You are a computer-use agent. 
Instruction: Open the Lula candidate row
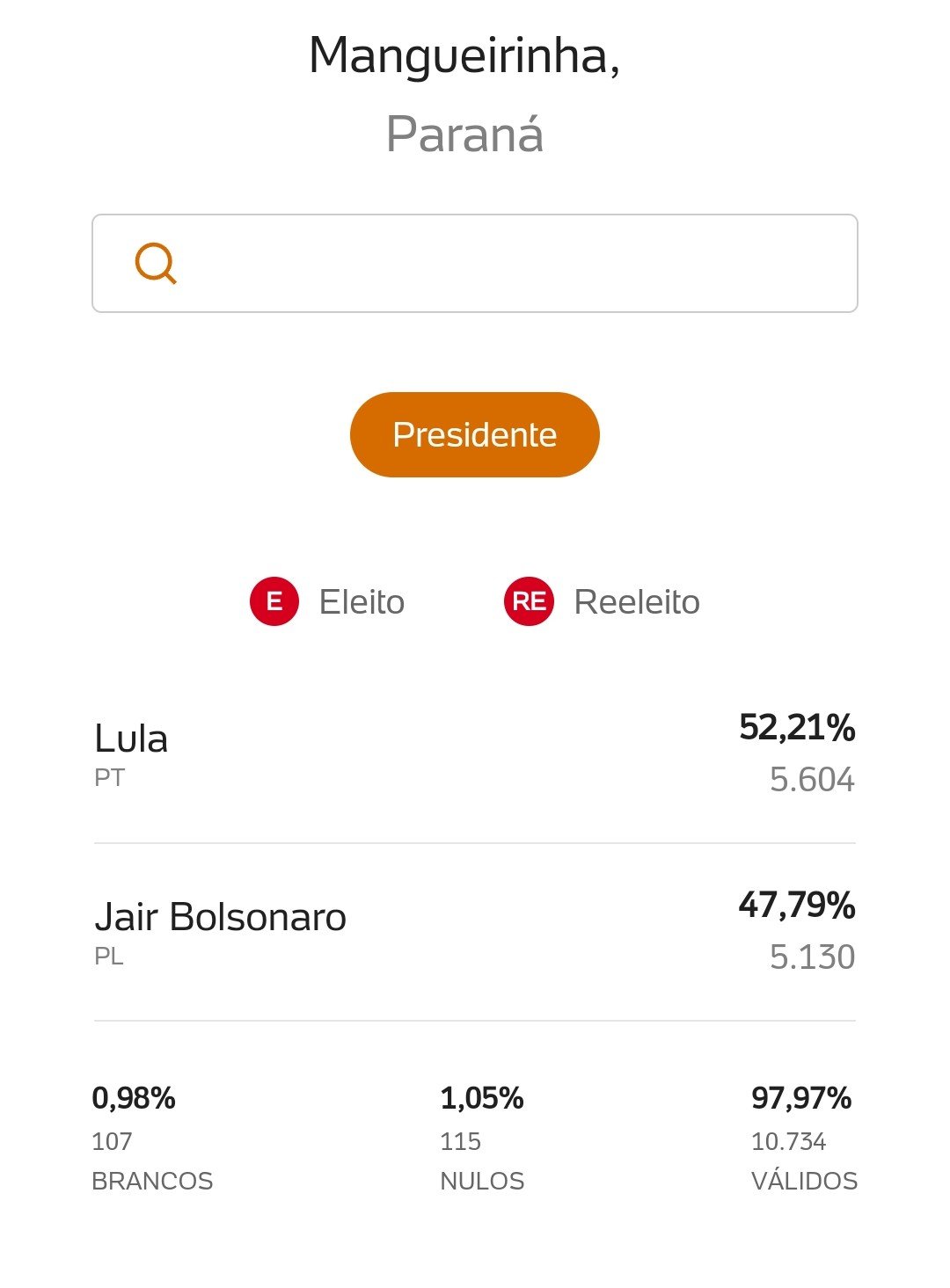pyautogui.click(x=475, y=754)
